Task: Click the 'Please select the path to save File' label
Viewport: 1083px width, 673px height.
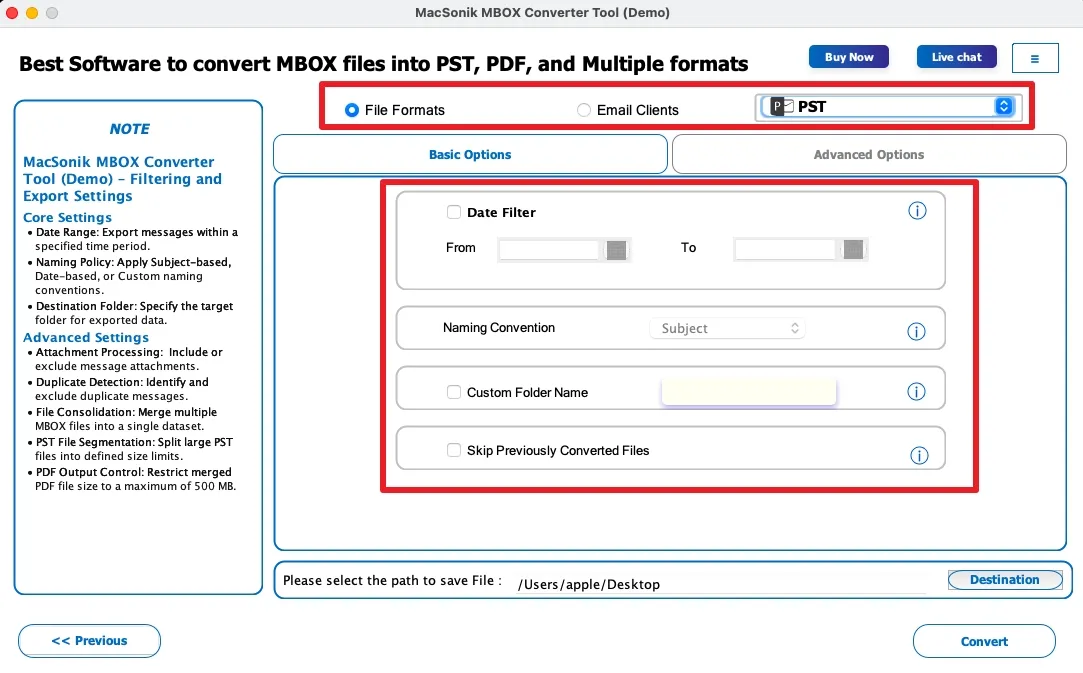Action: click(392, 580)
